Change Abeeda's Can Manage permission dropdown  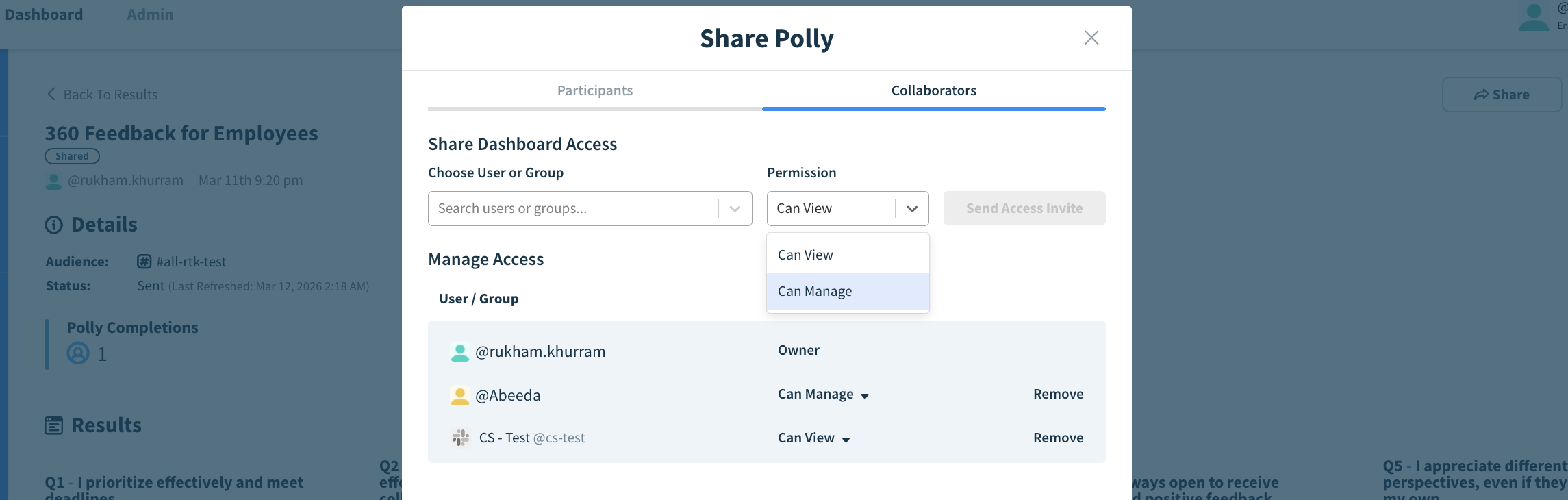click(823, 395)
